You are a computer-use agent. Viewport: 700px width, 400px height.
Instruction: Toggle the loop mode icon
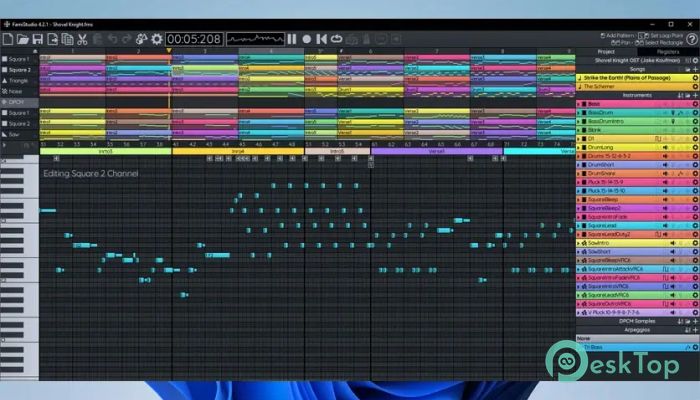coord(337,39)
